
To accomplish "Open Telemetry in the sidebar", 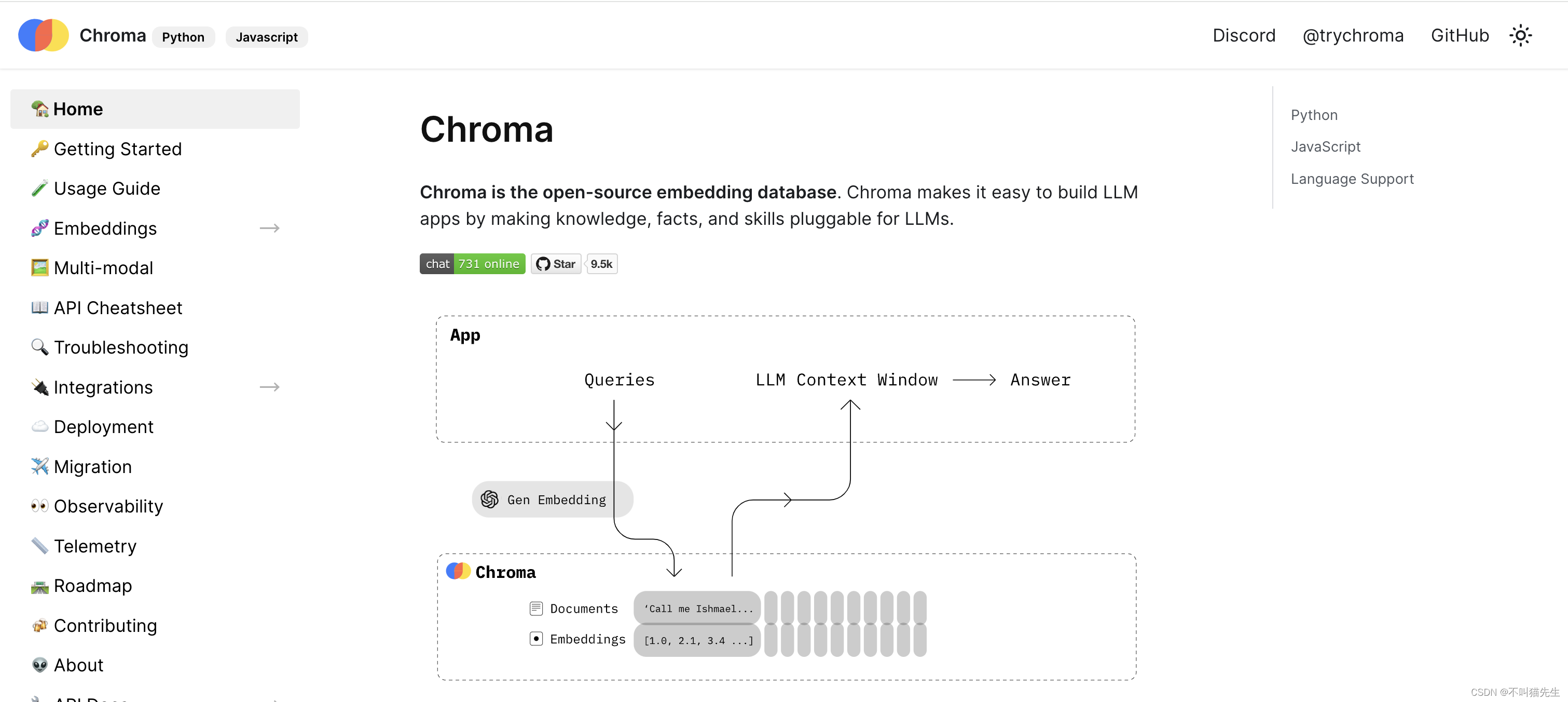I will point(95,546).
